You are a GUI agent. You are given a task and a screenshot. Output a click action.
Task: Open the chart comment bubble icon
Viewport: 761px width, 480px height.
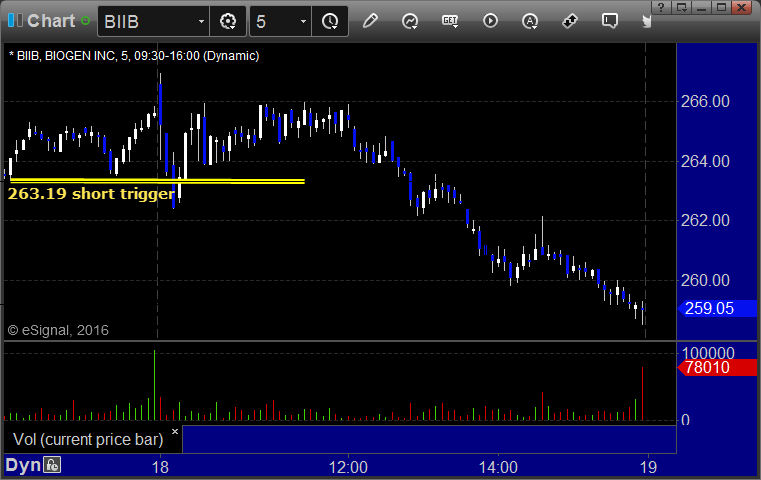610,21
